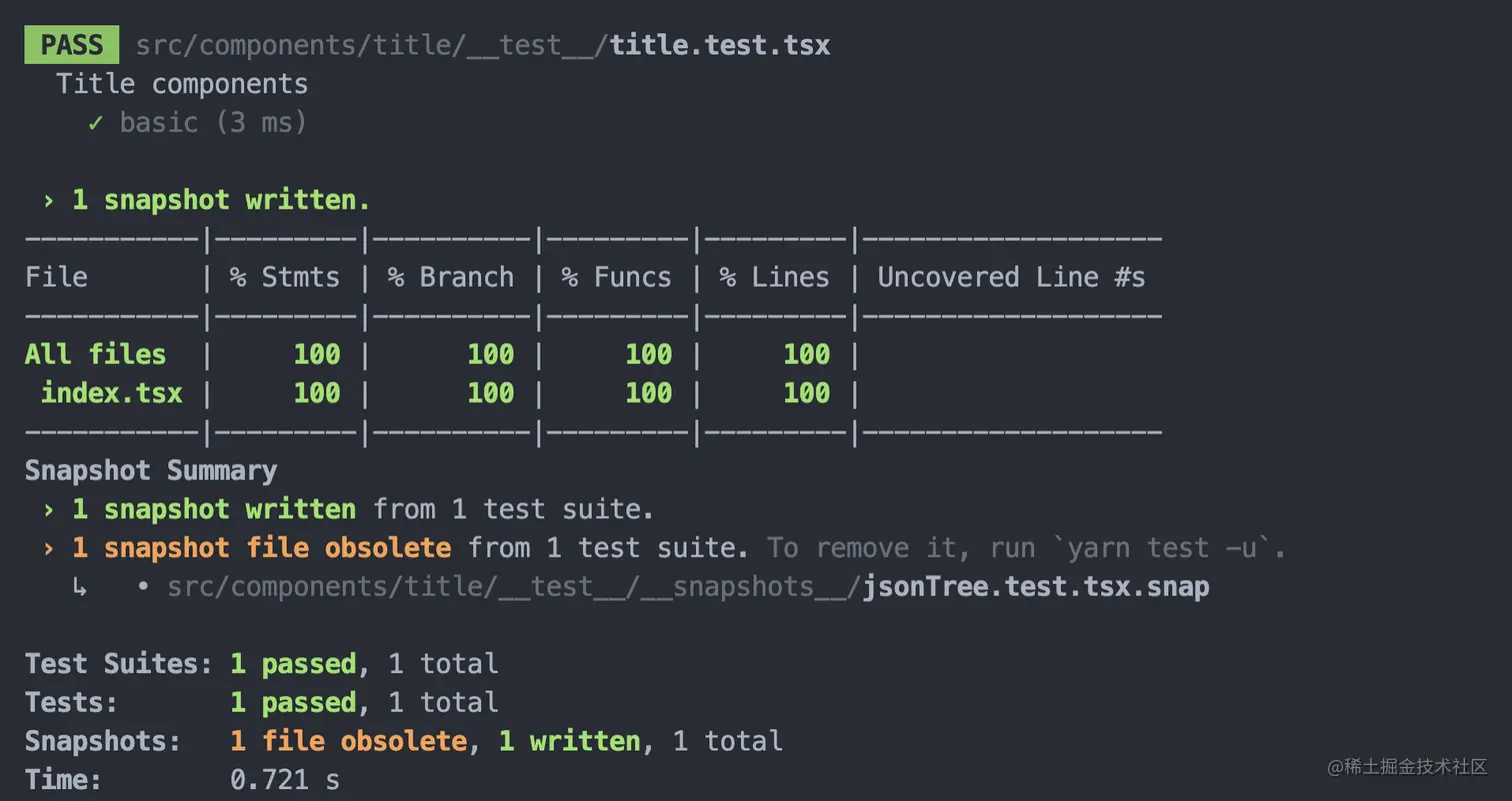Click the 'Snapshots:' label
1512x801 pixels.
103,741
